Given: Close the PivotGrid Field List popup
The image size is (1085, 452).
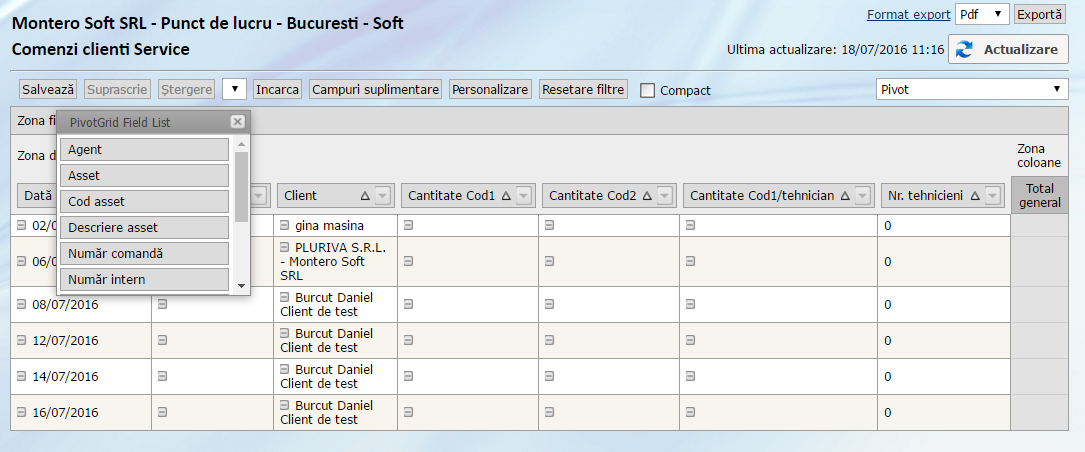Looking at the screenshot, I should (x=237, y=122).
